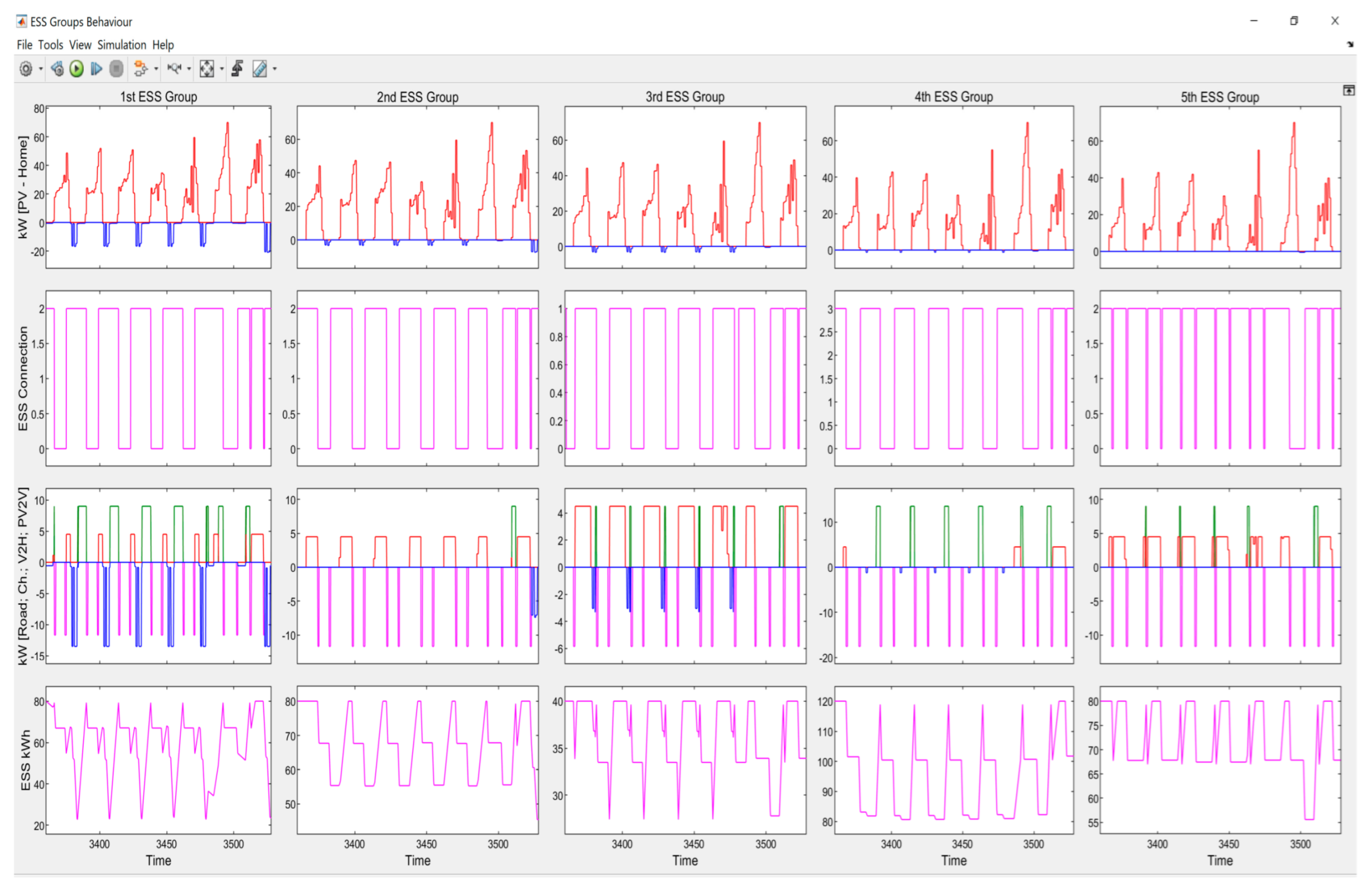Viewport: 1372px width, 892px height.
Task: Click highlight Simulink block icon
Action: tap(140, 69)
